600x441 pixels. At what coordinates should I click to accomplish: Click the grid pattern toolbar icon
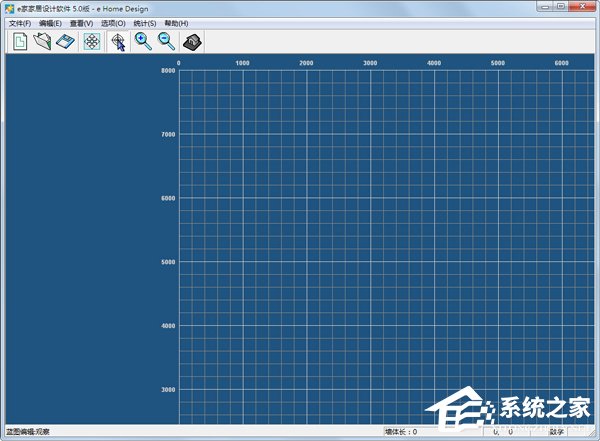[x=92, y=41]
